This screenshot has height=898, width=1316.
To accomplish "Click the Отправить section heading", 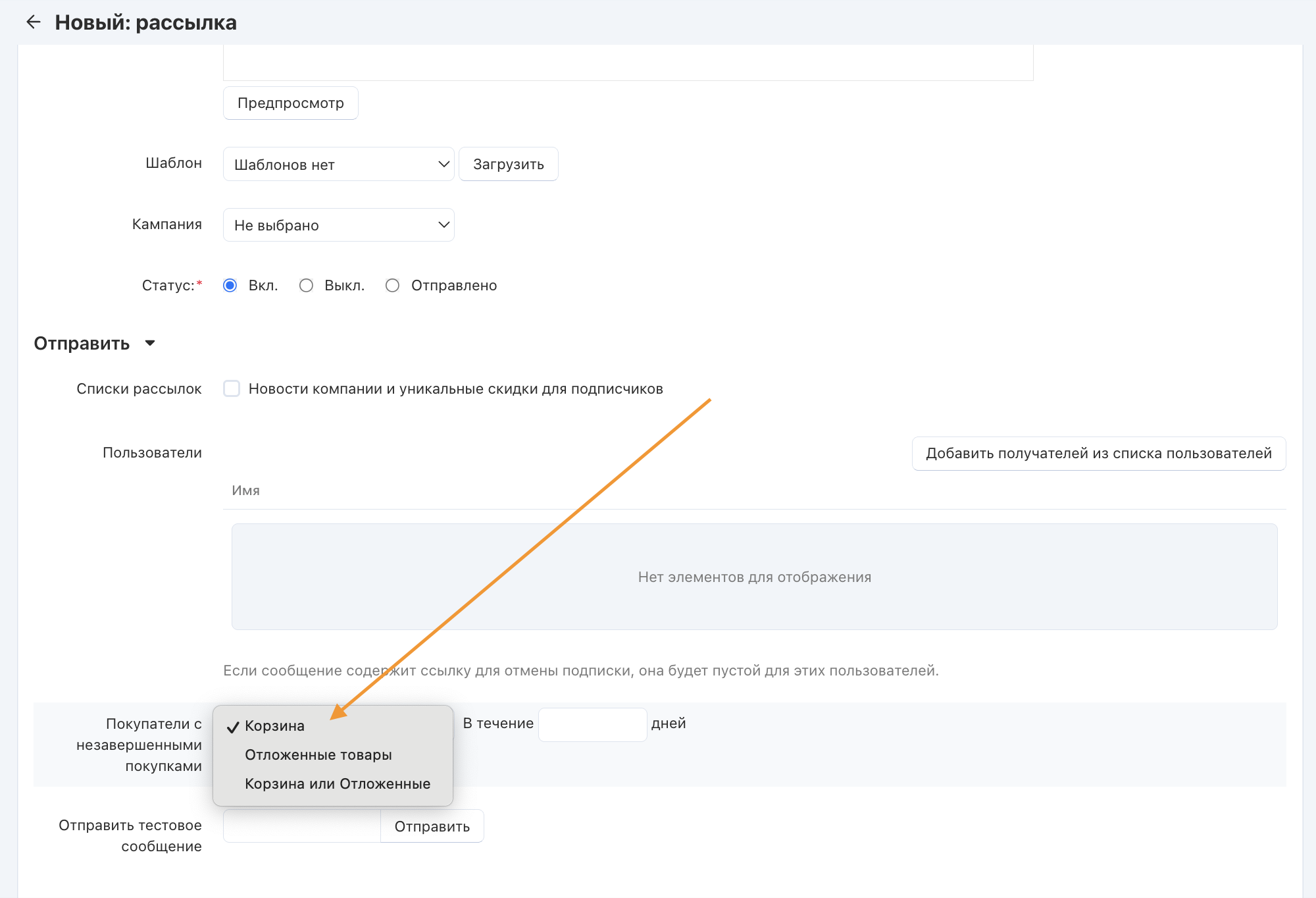I will click(82, 344).
